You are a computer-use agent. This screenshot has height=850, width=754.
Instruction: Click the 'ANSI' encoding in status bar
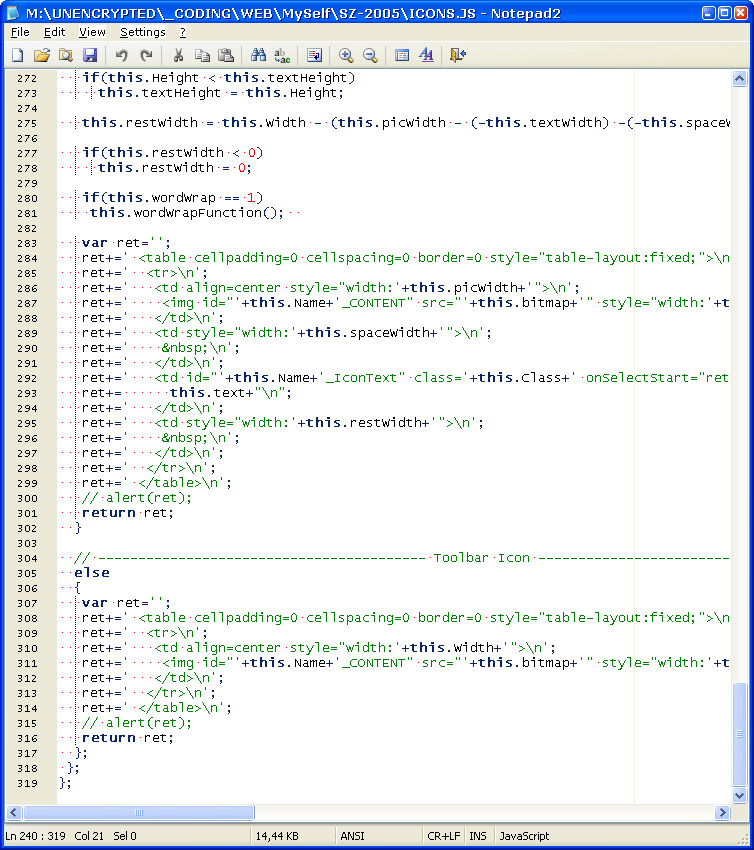click(352, 836)
